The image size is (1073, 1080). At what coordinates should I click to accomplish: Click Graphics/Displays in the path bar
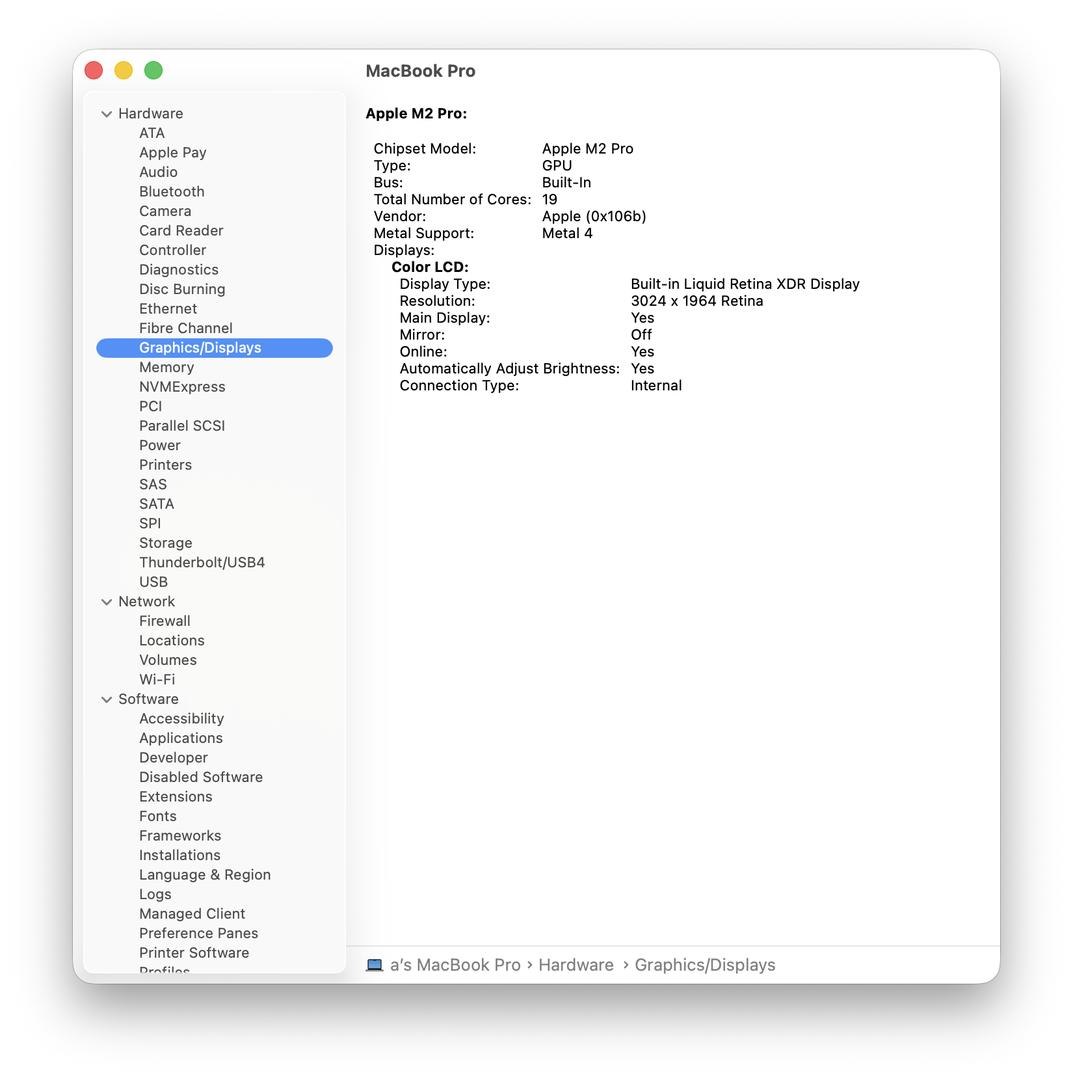[704, 965]
